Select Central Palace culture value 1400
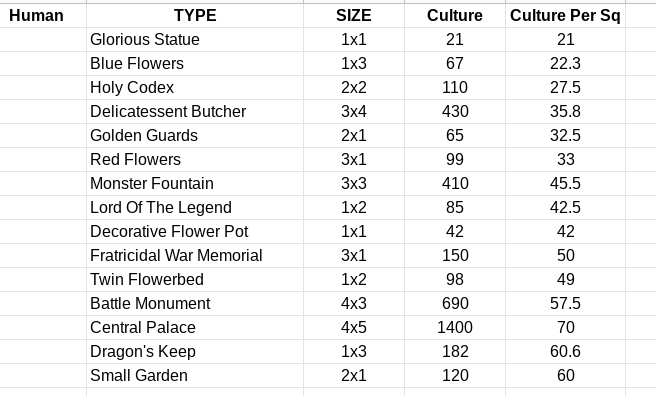Viewport: 656px width, 396px height. pyautogui.click(x=455, y=327)
